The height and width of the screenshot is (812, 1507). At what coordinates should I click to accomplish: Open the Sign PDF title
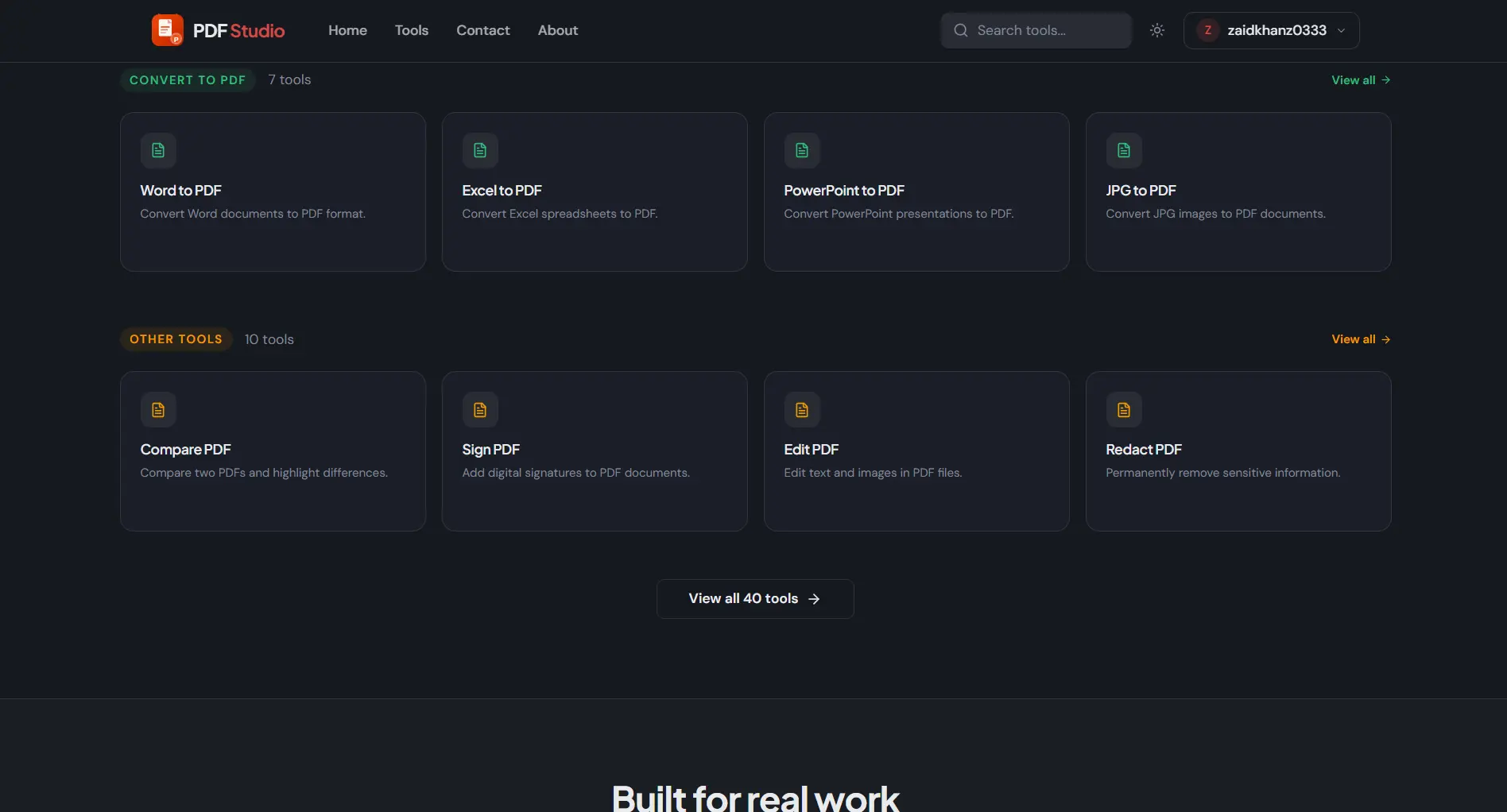[490, 450]
